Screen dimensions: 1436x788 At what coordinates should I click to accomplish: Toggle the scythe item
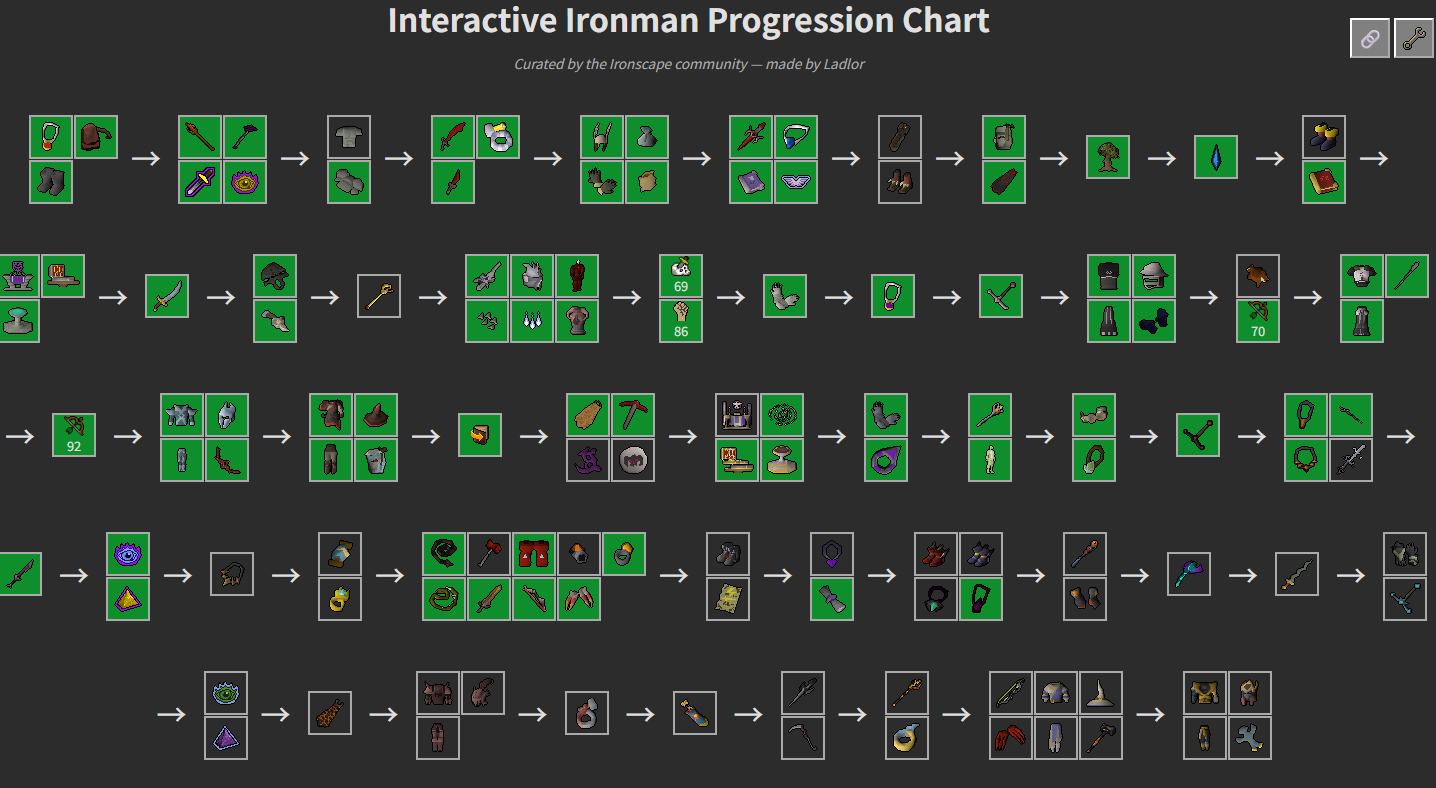point(803,738)
